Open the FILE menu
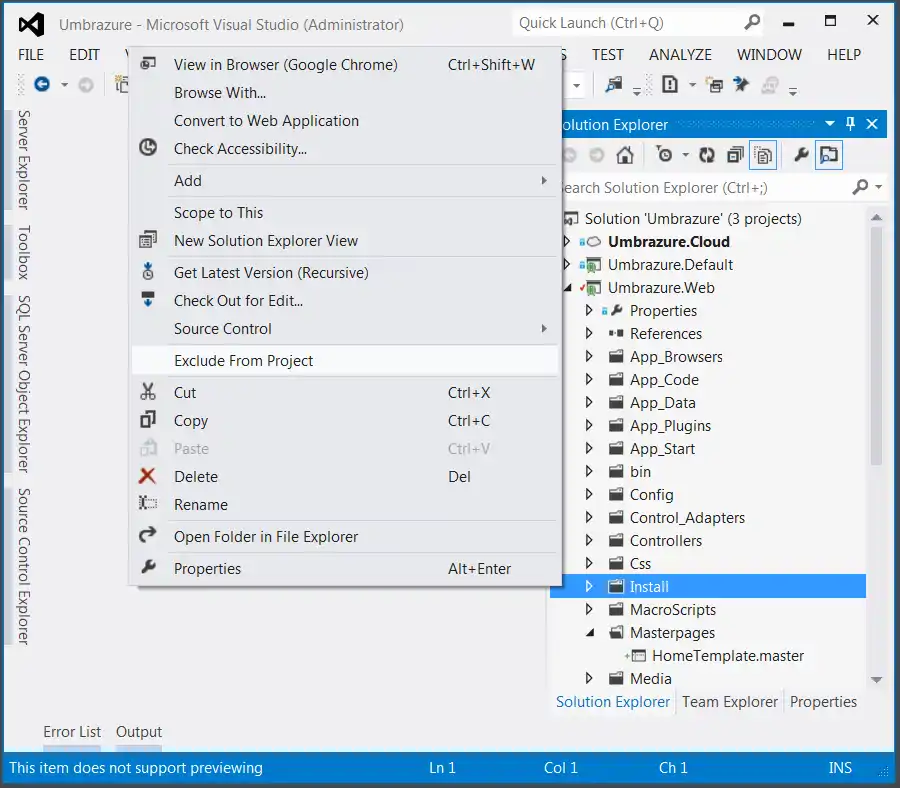900x788 pixels. [30, 55]
